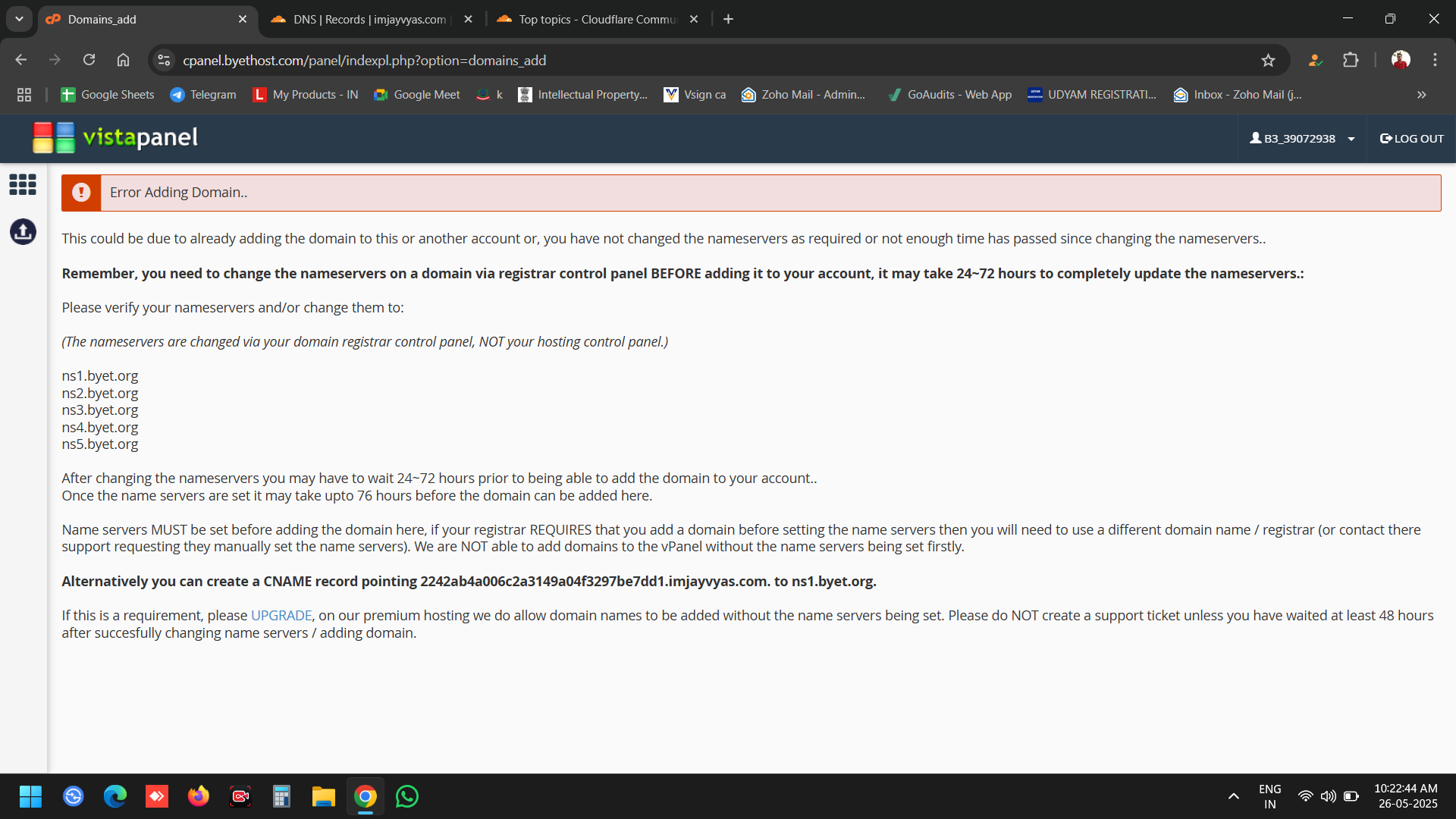Click the upload circle icon in sidebar
The image size is (1456, 819).
pos(23,231)
